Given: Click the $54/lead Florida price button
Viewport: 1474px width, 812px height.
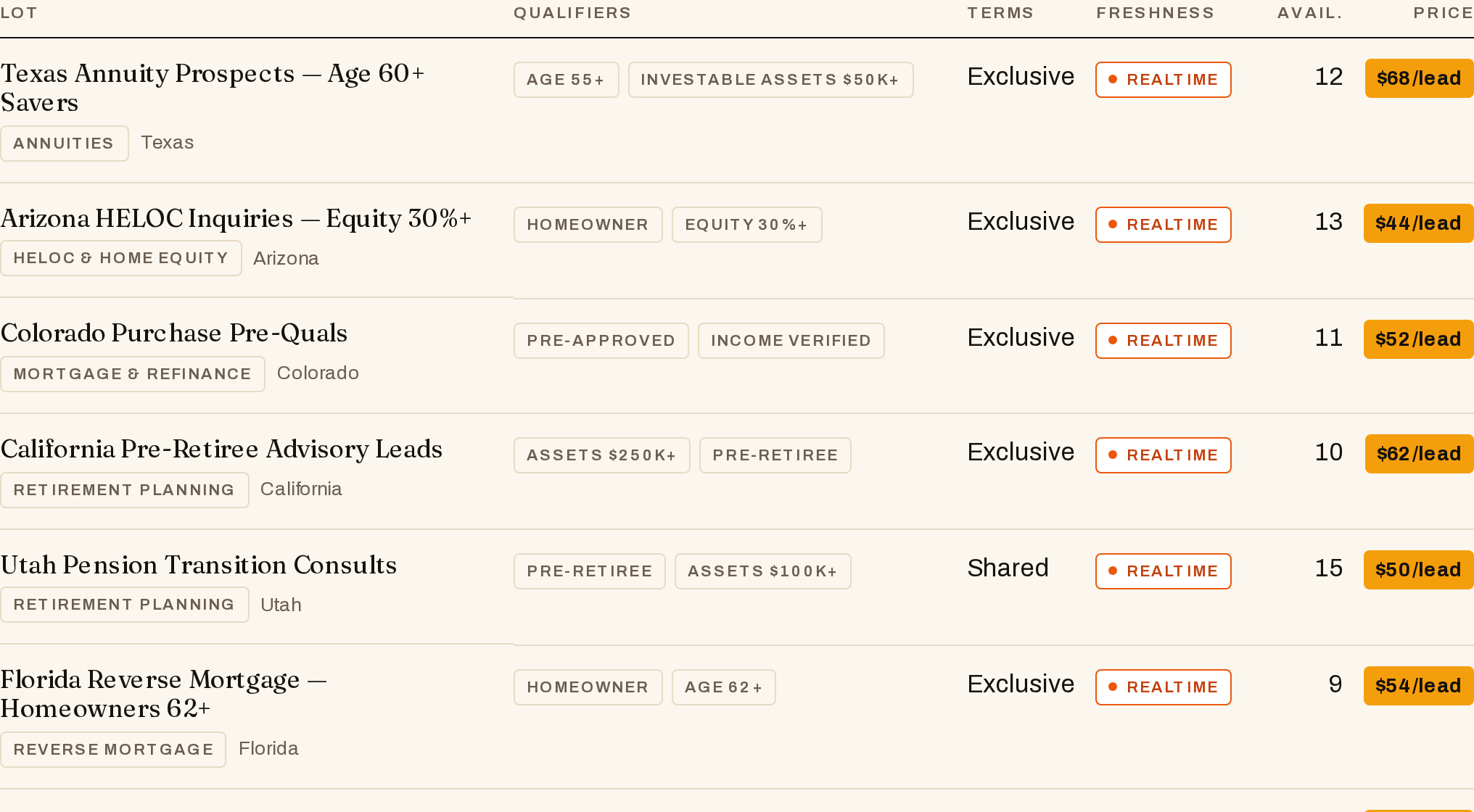Looking at the screenshot, I should (1418, 686).
